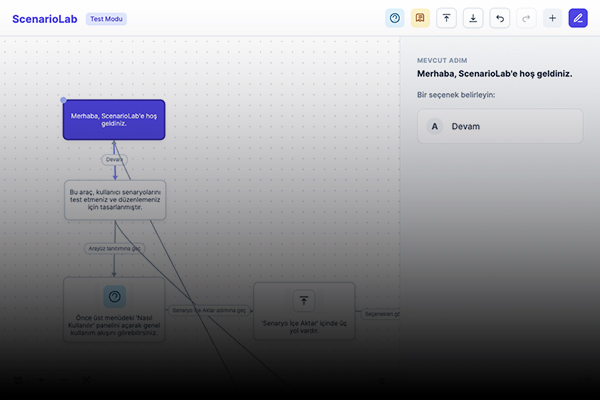Add a new node with plus icon
This screenshot has height=400, width=600.
(x=552, y=18)
